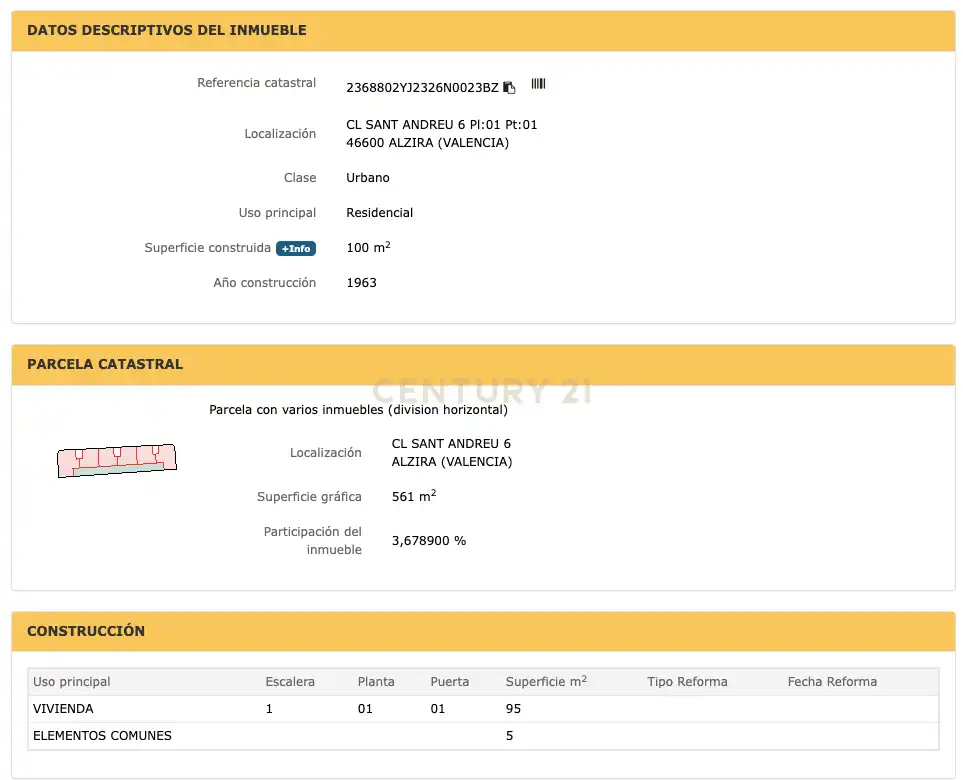The width and height of the screenshot is (963, 780).
Task: Click the Escalera value 1 in the VIVIENDA row
Action: (269, 709)
